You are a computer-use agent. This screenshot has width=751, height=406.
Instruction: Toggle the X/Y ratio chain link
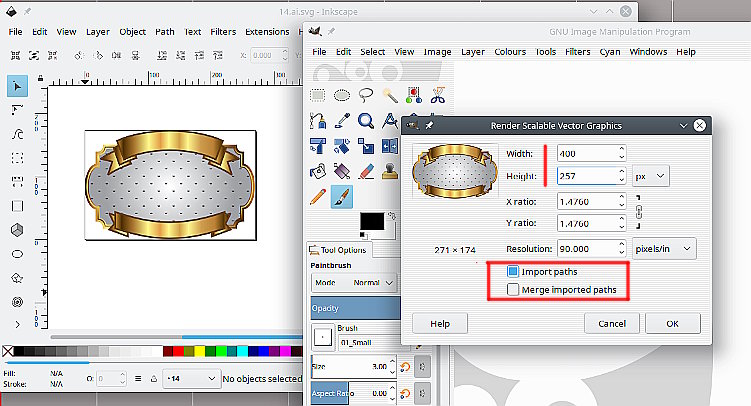(x=638, y=212)
